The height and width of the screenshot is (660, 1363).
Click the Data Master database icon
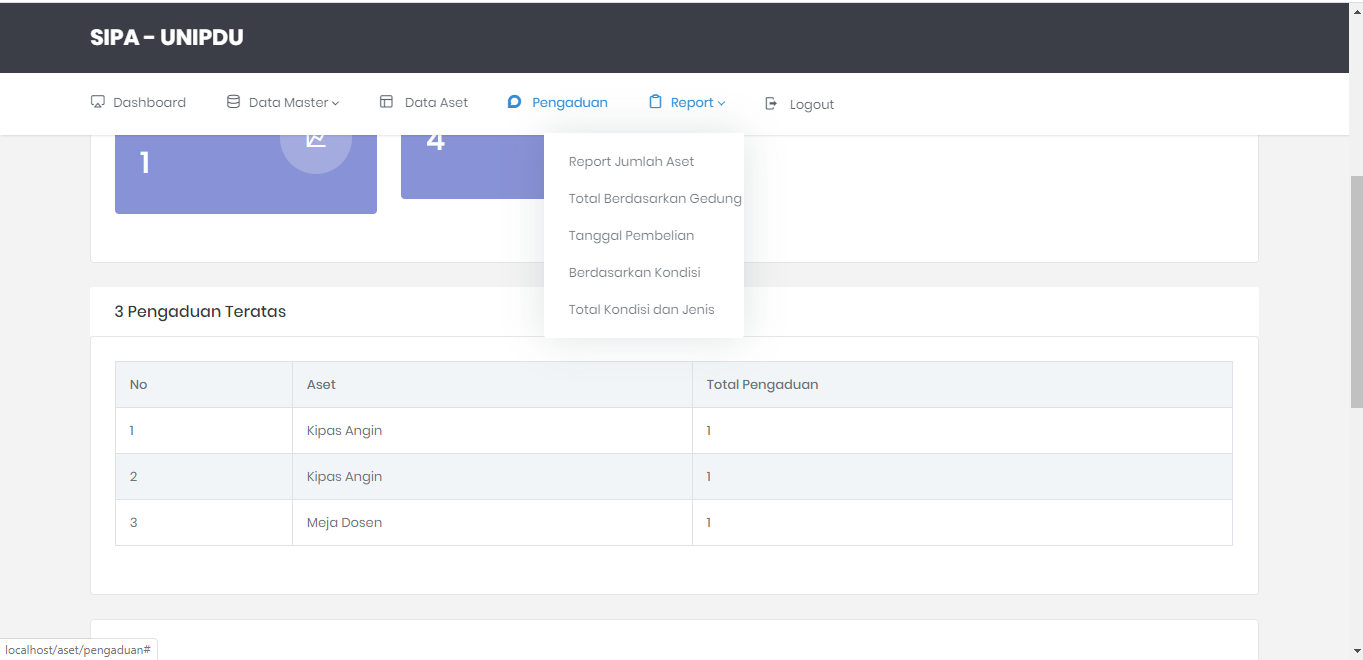(233, 102)
